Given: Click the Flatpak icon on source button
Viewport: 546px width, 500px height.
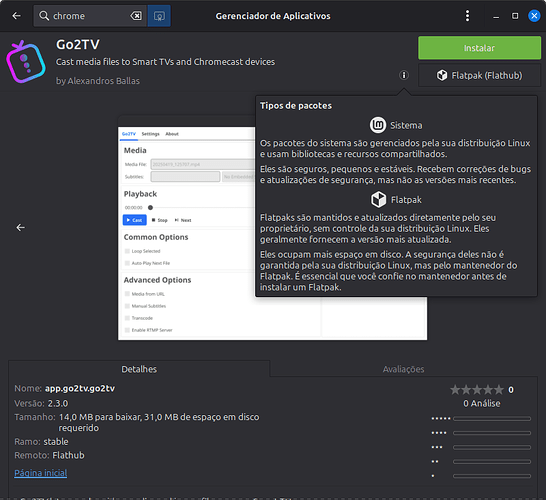Looking at the screenshot, I should [442, 75].
